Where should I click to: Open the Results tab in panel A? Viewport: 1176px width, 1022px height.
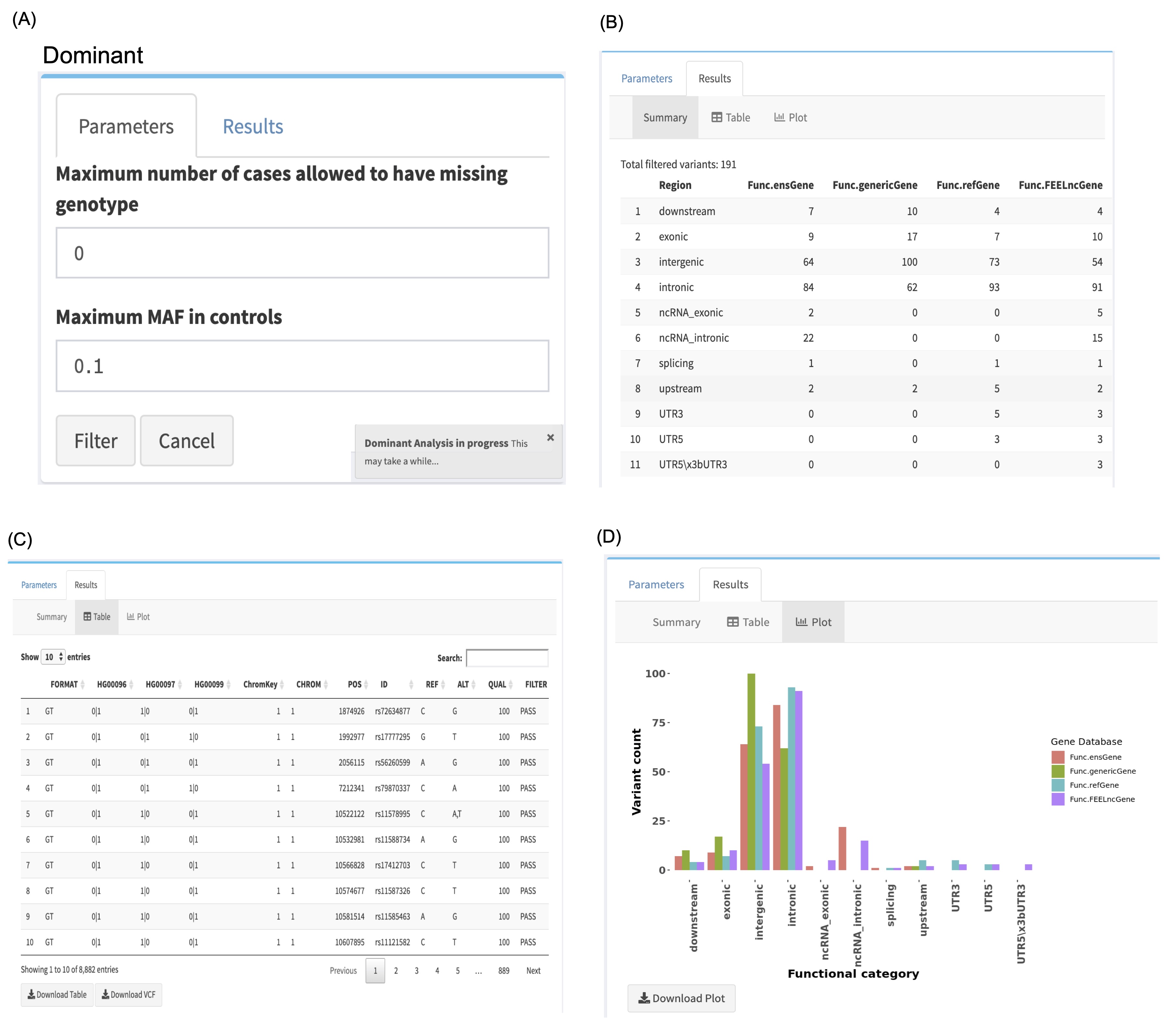[x=253, y=127]
